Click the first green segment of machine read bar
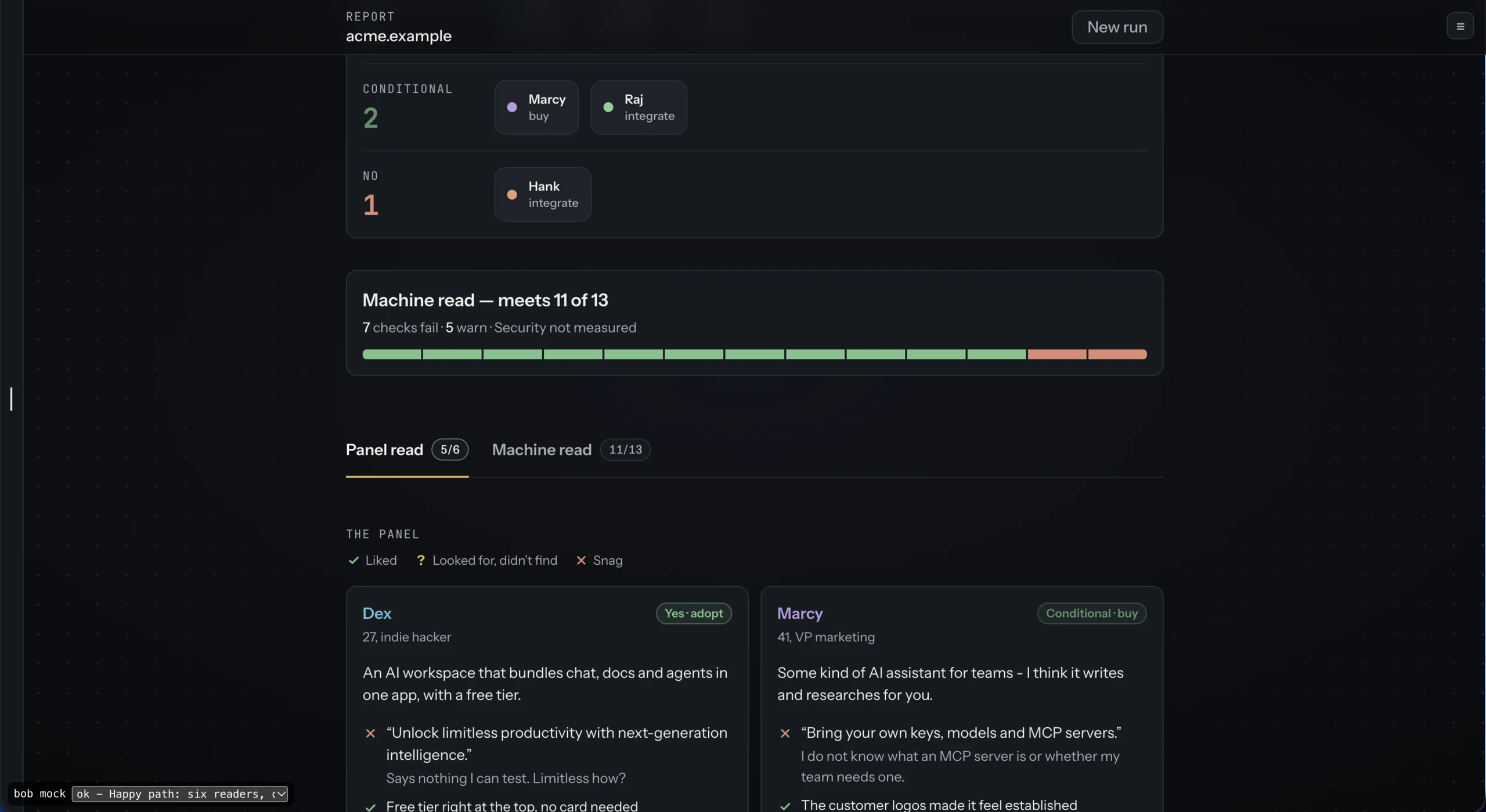1486x812 pixels. [x=392, y=354]
